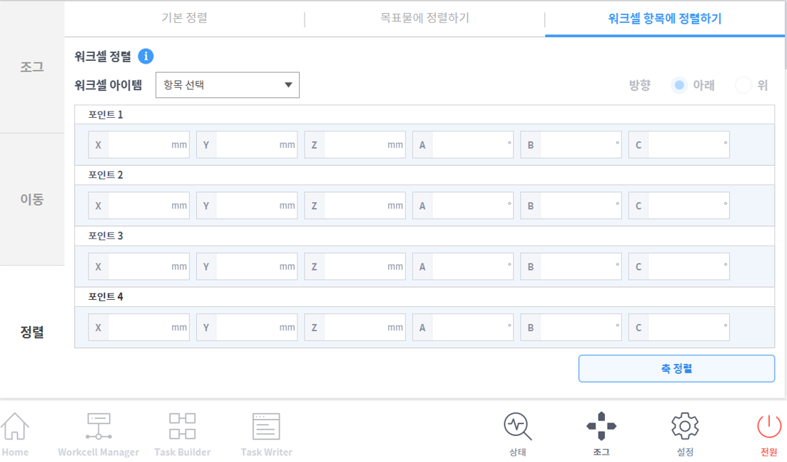Open Task Builder
The width and height of the screenshot is (787, 462).
182,432
